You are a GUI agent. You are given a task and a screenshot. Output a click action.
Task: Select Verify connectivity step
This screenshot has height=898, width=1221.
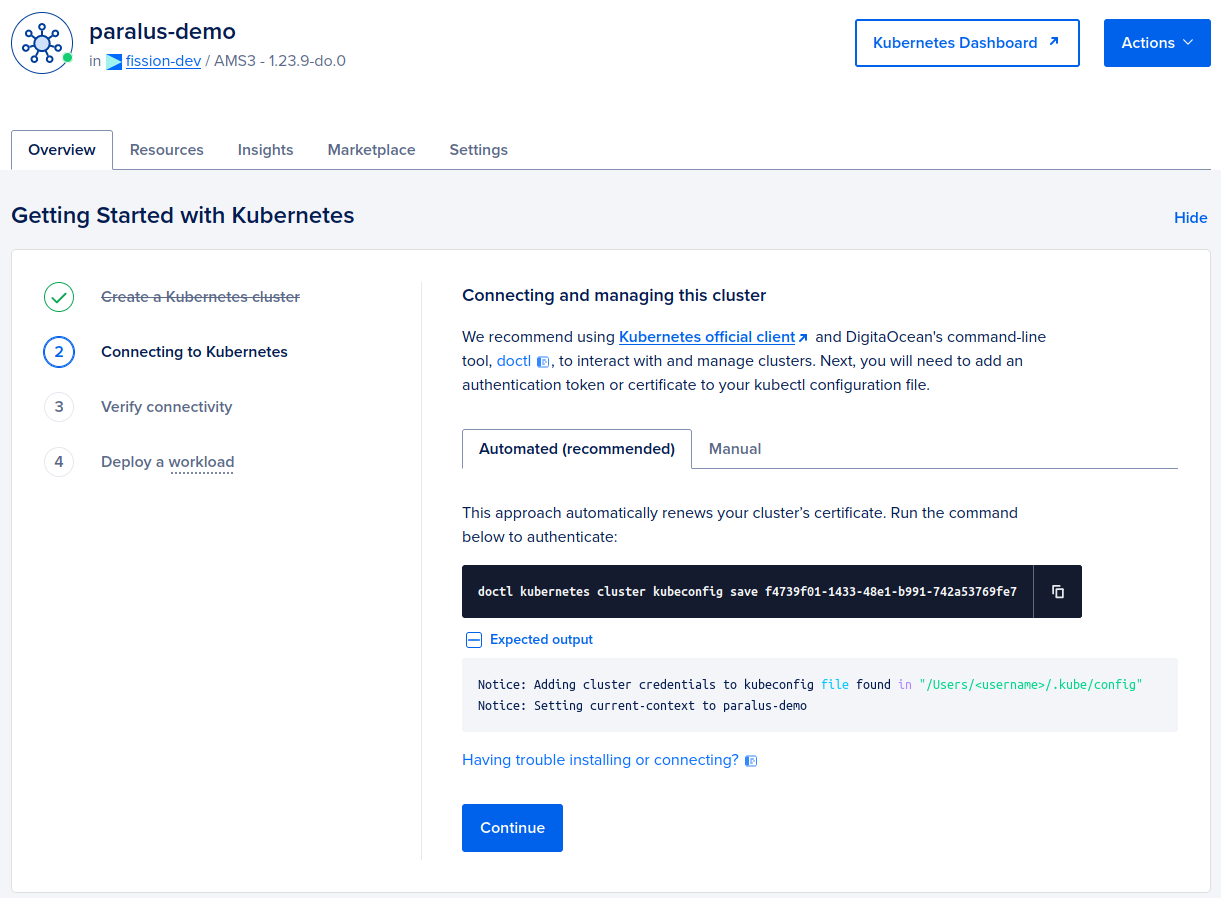click(166, 407)
